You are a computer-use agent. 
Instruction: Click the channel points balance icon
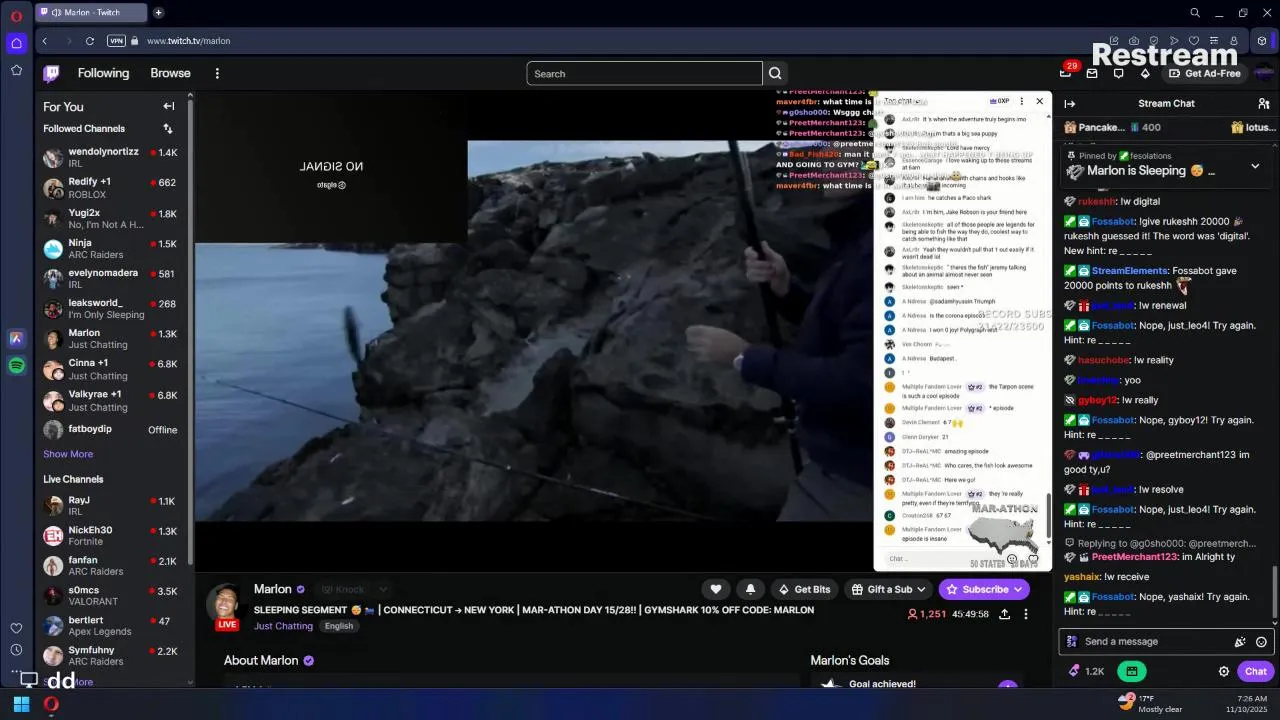(x=1086, y=672)
